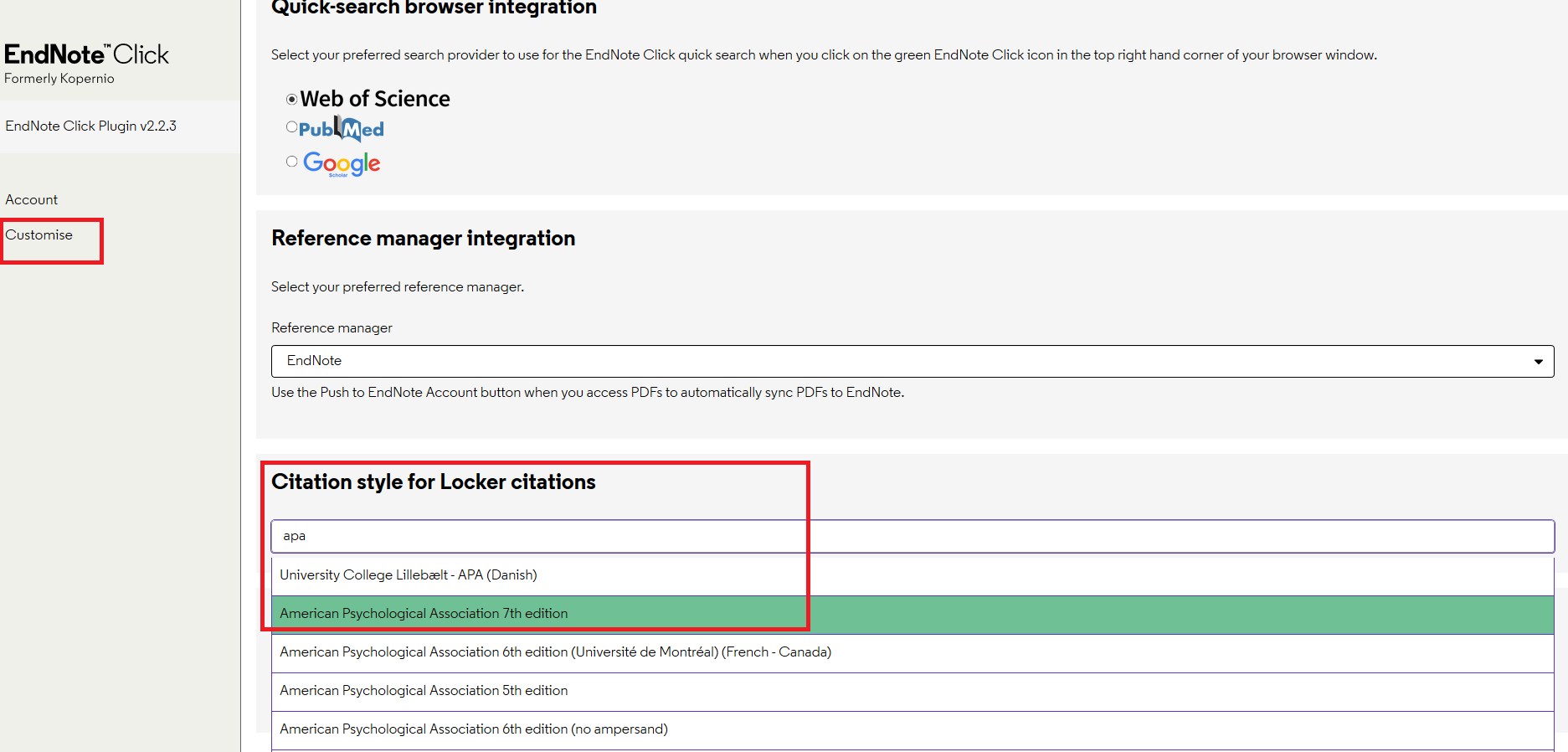Select the PubMed radio button
Screen dimensions: 1568x752
coord(291,127)
